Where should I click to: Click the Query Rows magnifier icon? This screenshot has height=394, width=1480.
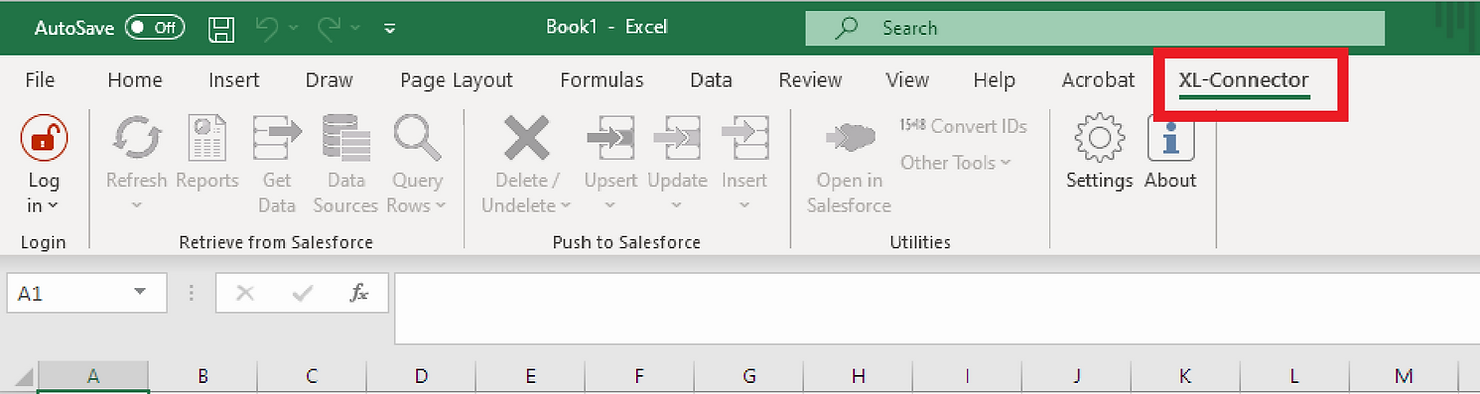[417, 138]
